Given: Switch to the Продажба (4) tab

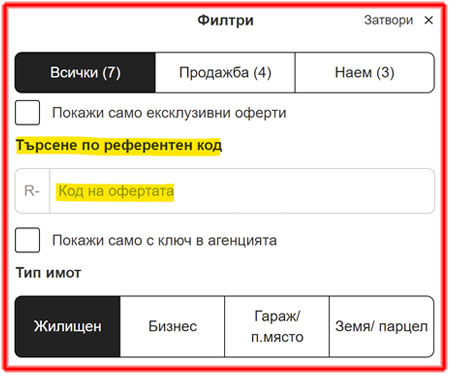Looking at the screenshot, I should pos(225,72).
